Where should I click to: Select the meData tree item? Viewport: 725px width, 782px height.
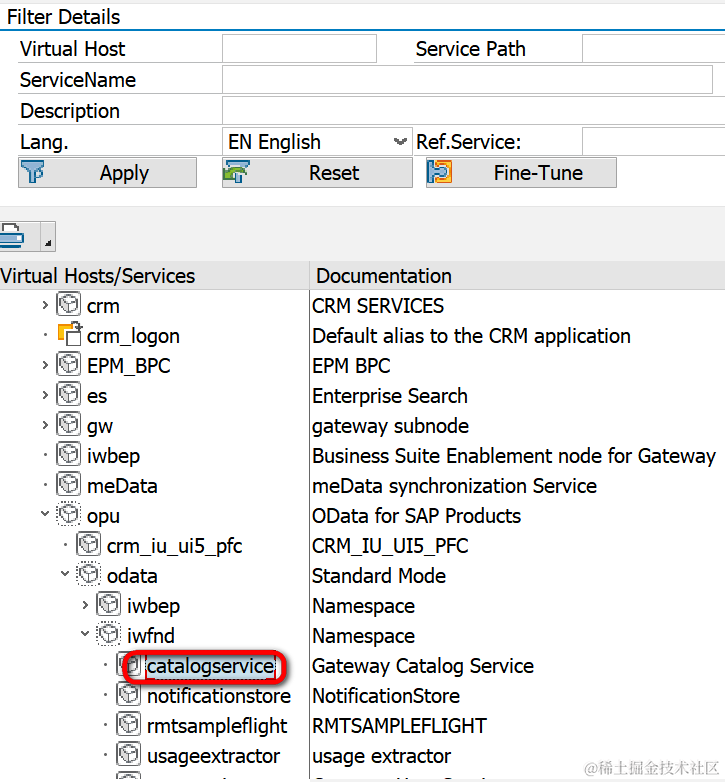pos(122,486)
